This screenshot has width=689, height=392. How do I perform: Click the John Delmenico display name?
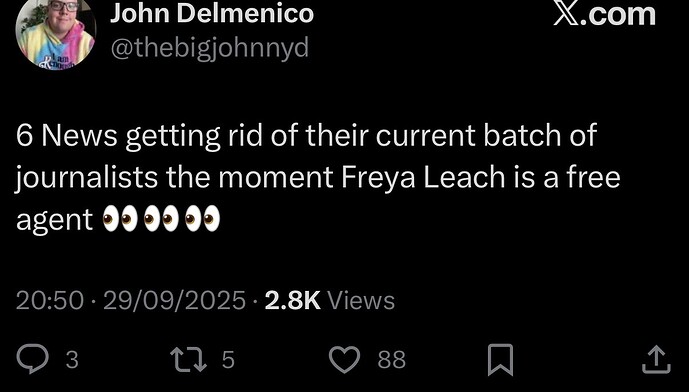212,12
